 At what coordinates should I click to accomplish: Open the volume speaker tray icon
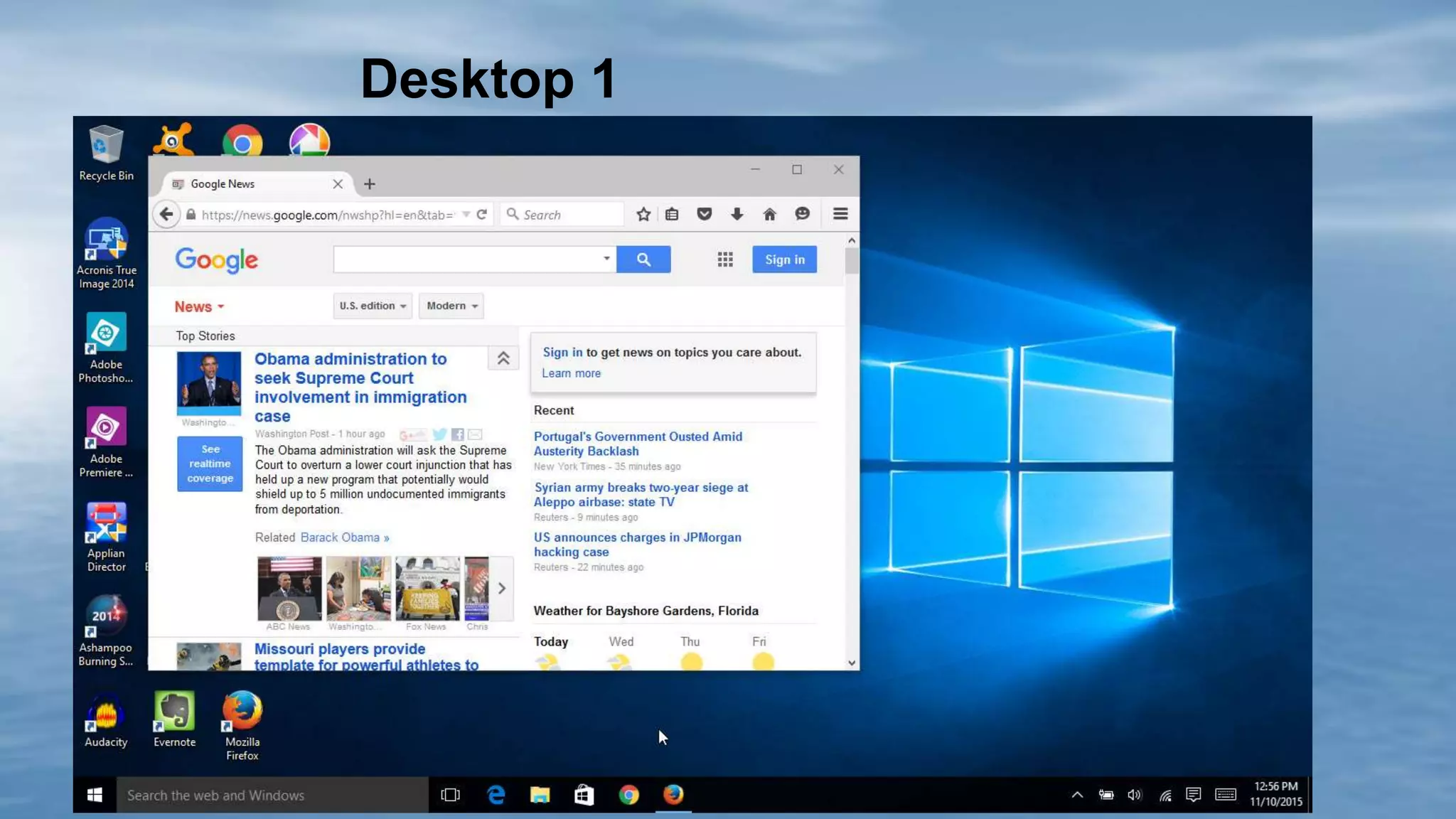tap(1135, 795)
